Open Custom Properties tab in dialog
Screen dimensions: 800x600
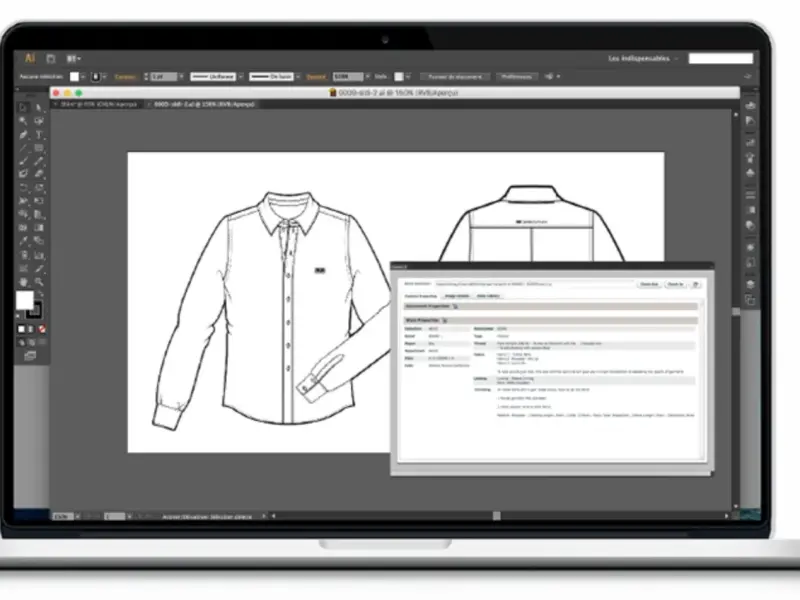coord(421,296)
